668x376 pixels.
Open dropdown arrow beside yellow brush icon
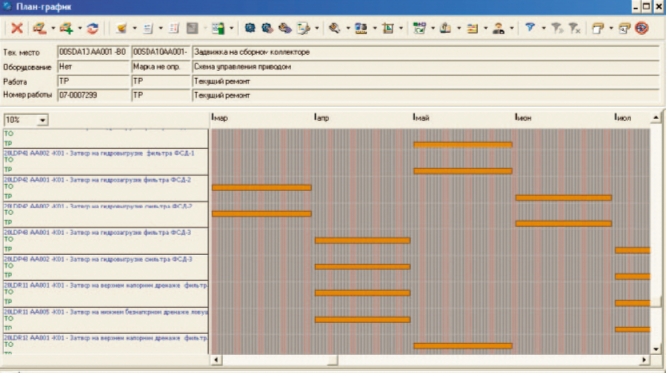pyautogui.click(x=135, y=29)
